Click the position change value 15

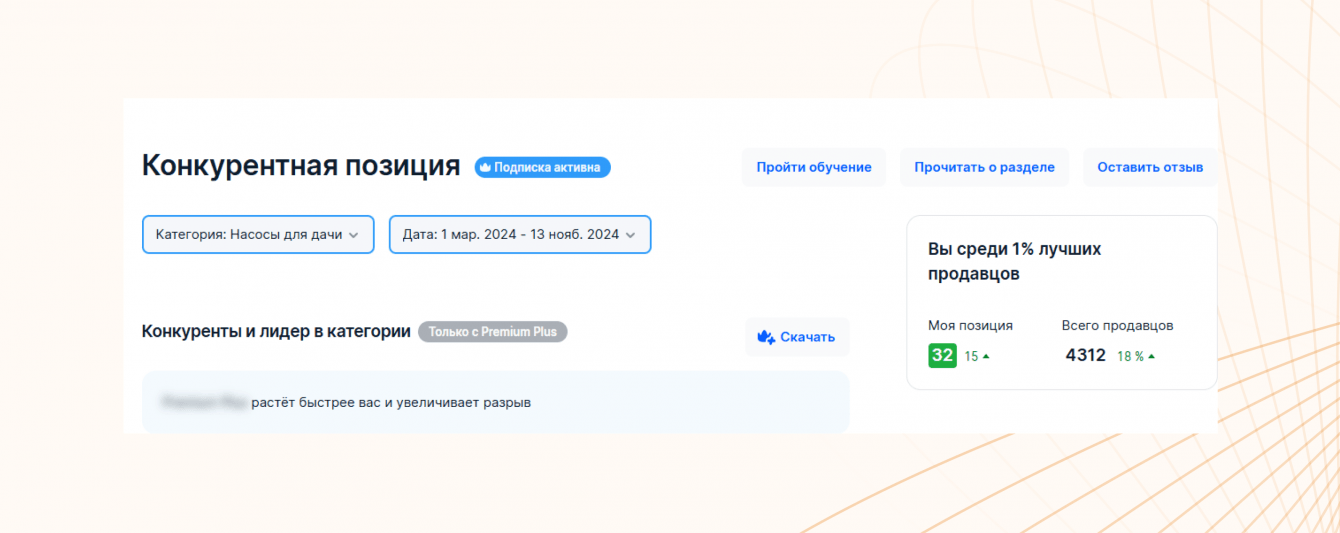[971, 356]
